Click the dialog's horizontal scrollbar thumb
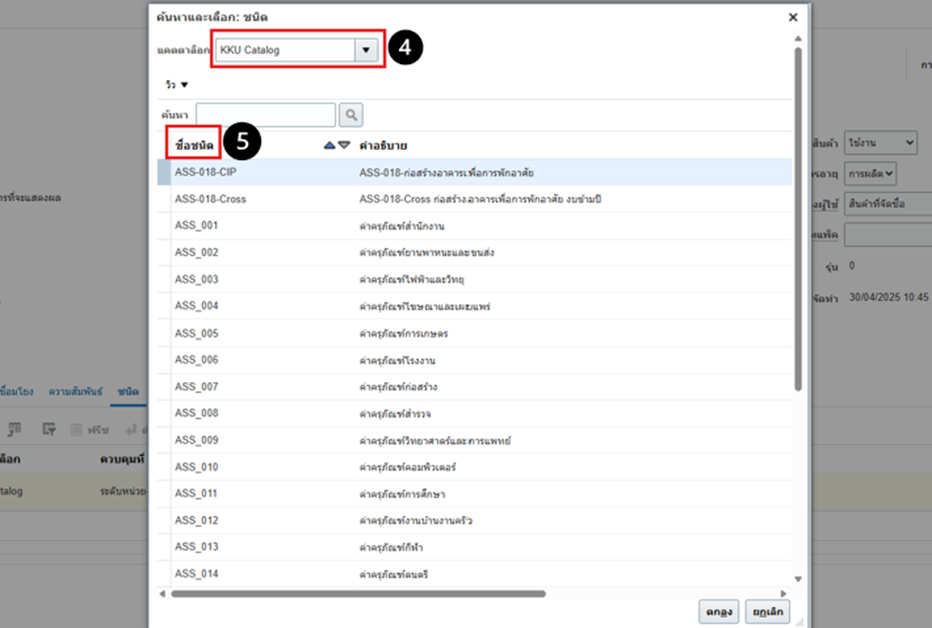The width and height of the screenshot is (932, 628). (358, 593)
